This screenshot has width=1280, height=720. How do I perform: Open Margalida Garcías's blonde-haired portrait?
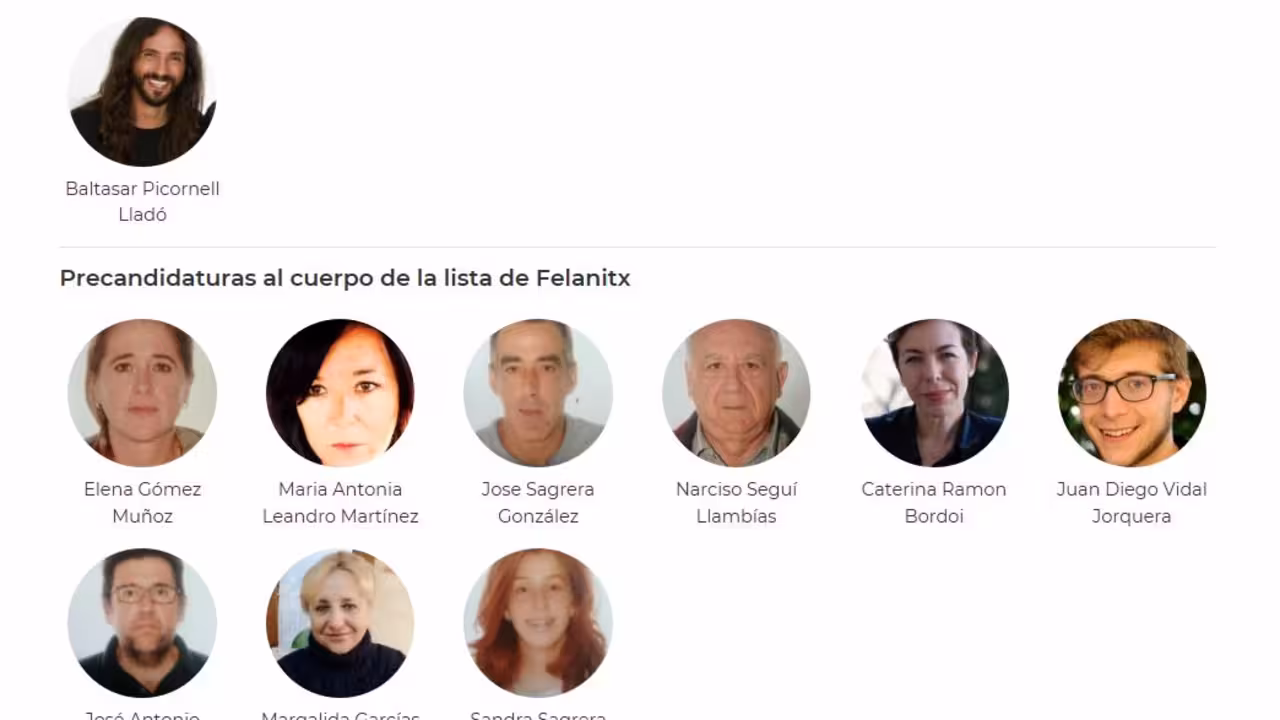click(340, 622)
